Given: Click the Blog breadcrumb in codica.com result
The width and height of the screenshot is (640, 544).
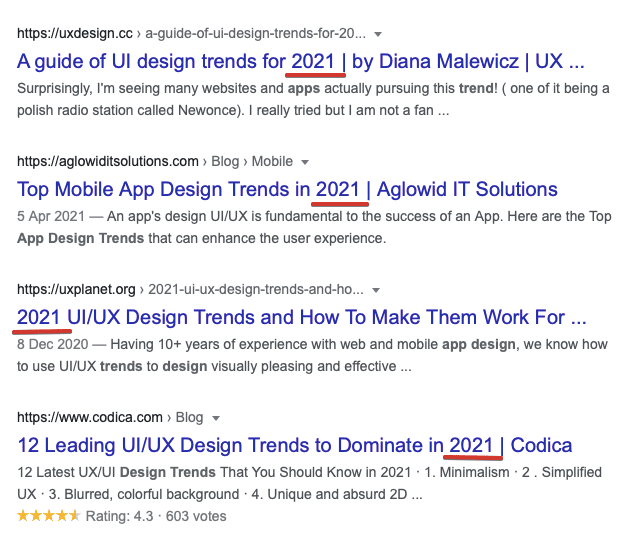Looking at the screenshot, I should 189,417.
